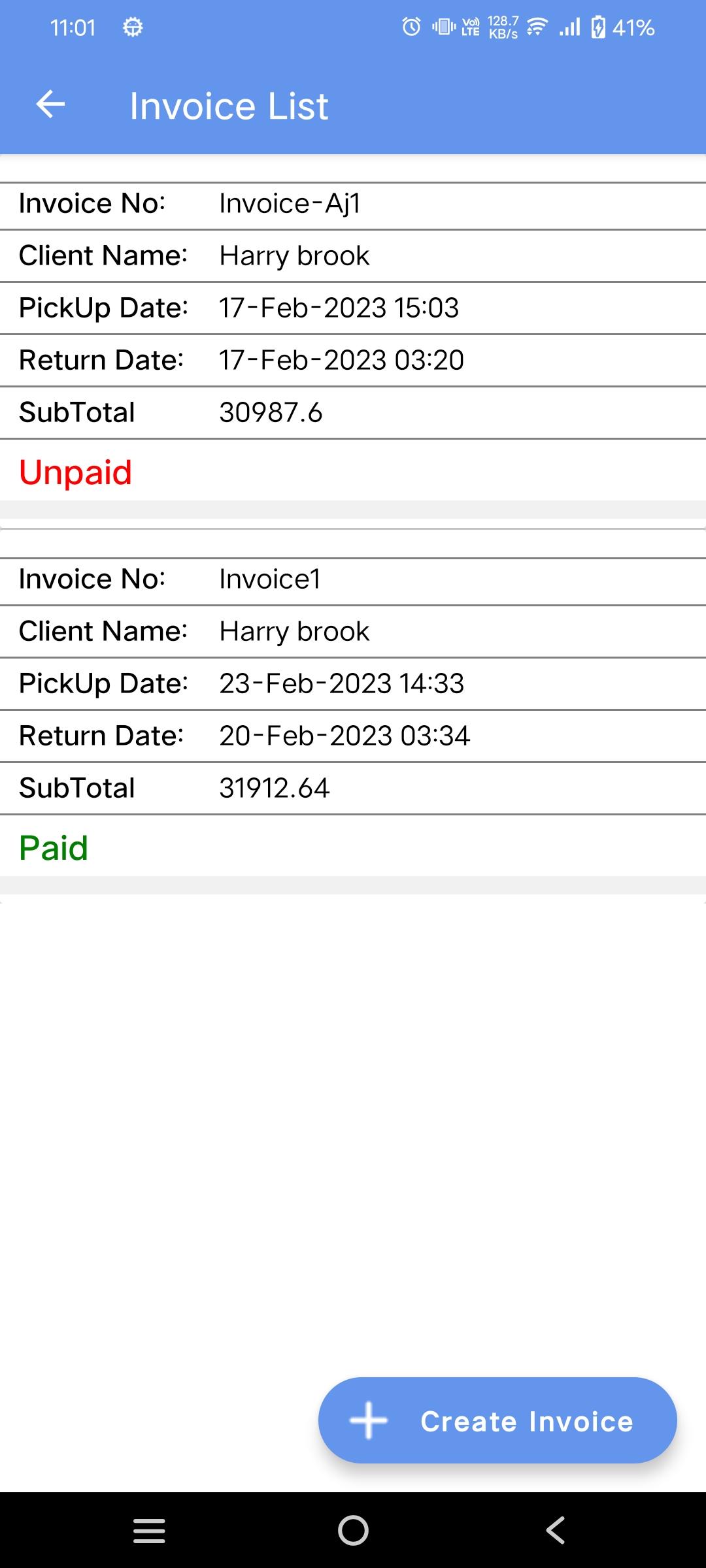The height and width of the screenshot is (1568, 706).
Task: Open Android recent apps navigation button
Action: (x=149, y=1530)
